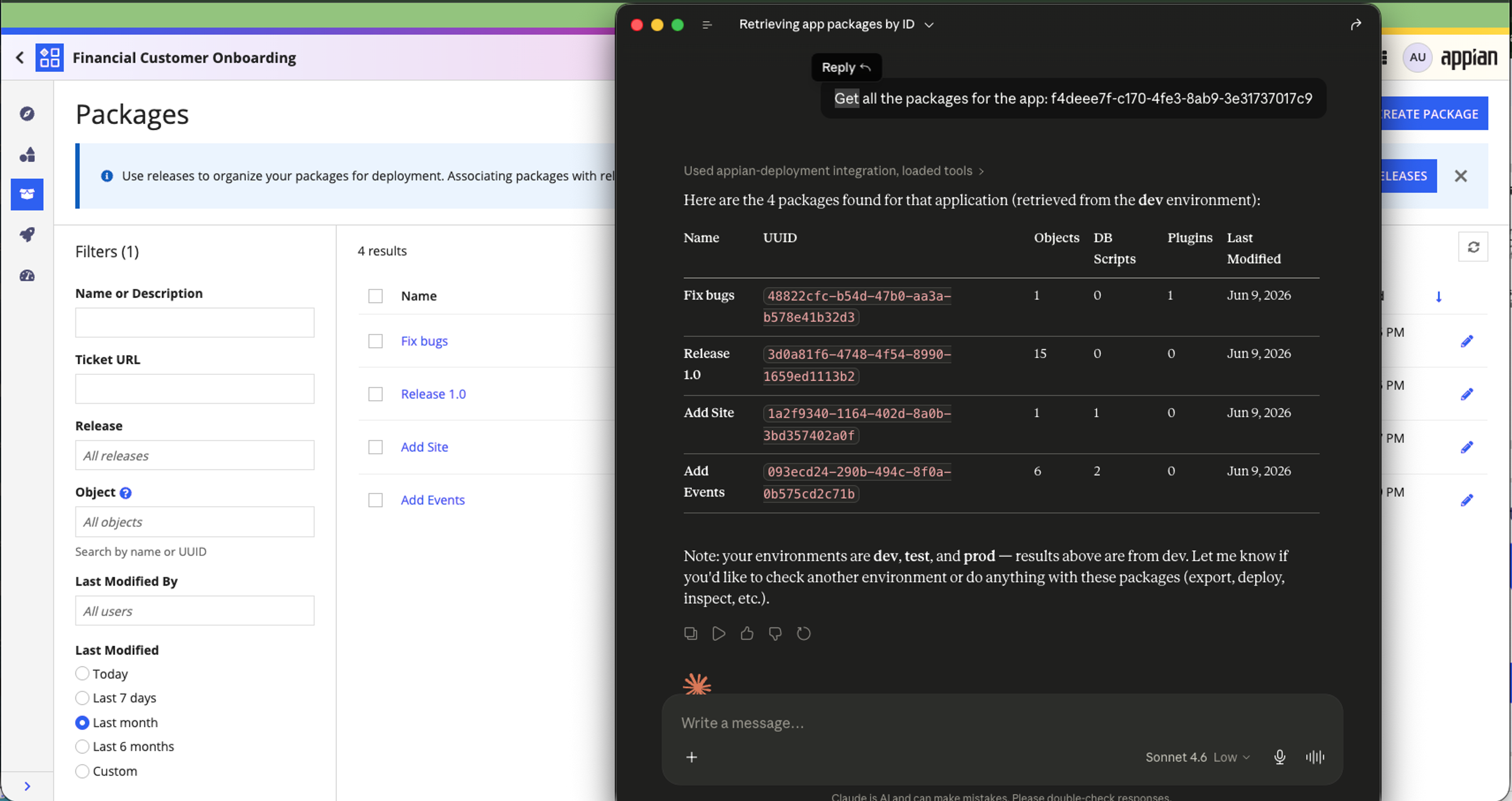Click the Releases button in banner
1512x801 pixels.
coord(1408,176)
